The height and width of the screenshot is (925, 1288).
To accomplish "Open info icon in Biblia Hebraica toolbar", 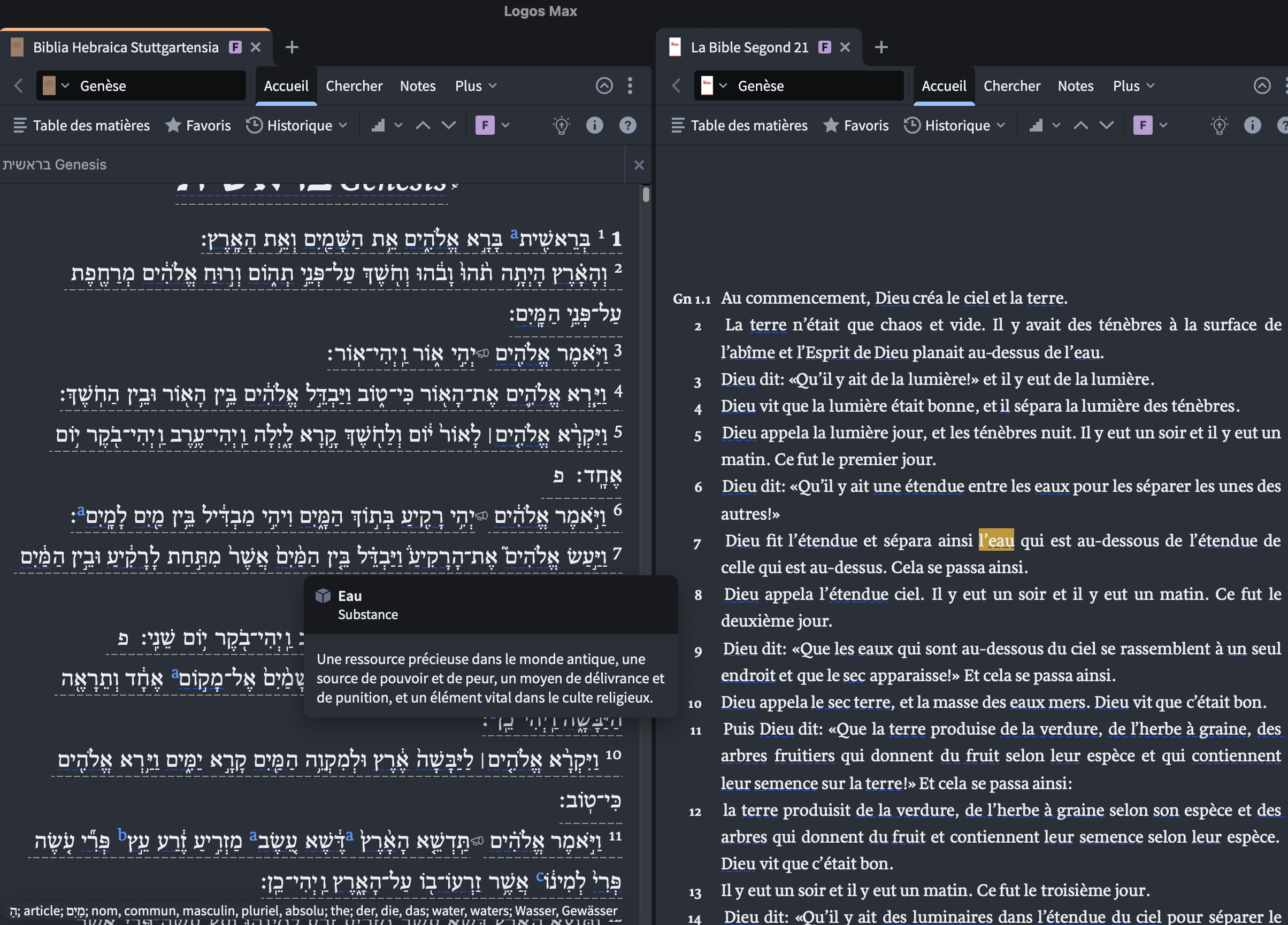I will (594, 126).
